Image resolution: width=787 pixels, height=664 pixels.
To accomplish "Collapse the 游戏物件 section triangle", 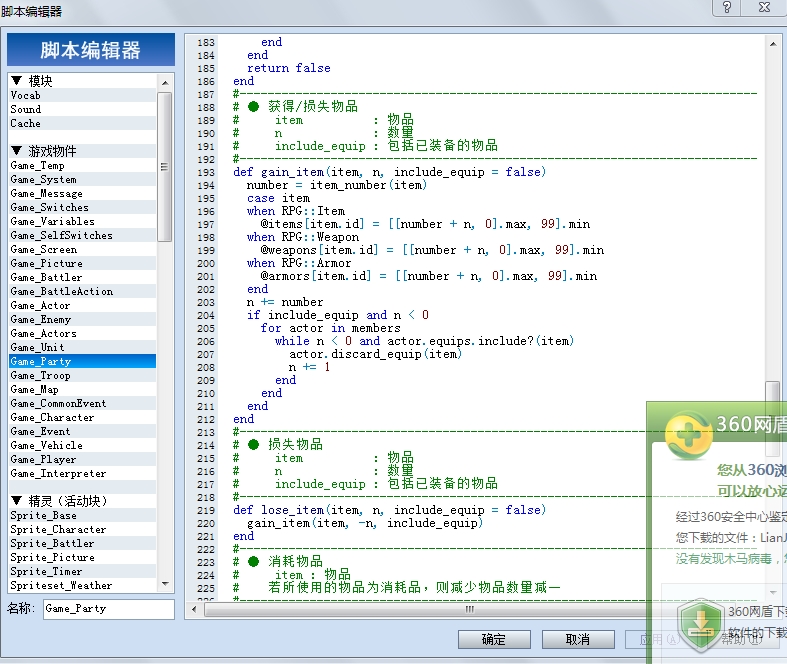I will 17,151.
